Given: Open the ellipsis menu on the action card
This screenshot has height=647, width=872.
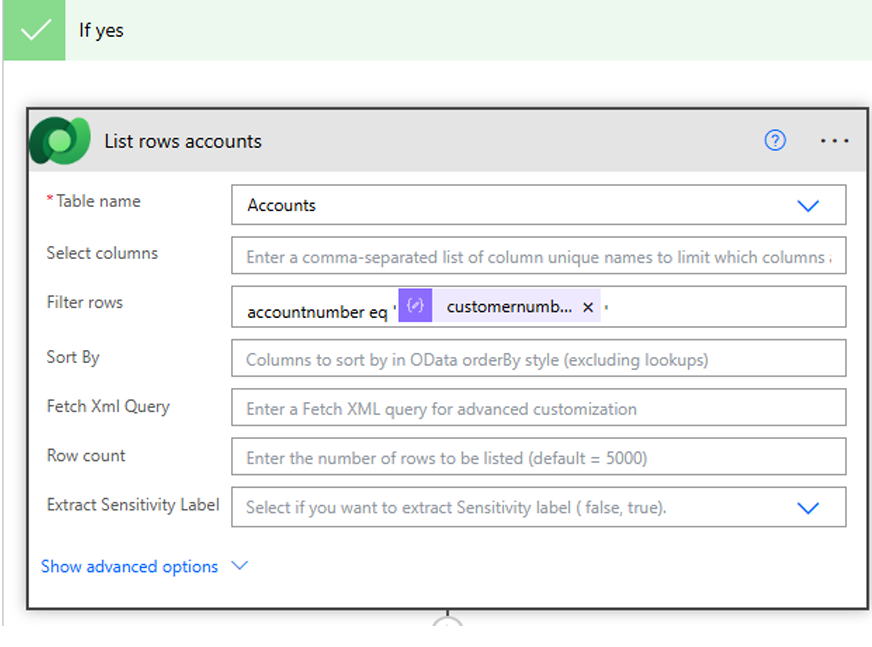Looking at the screenshot, I should point(834,141).
